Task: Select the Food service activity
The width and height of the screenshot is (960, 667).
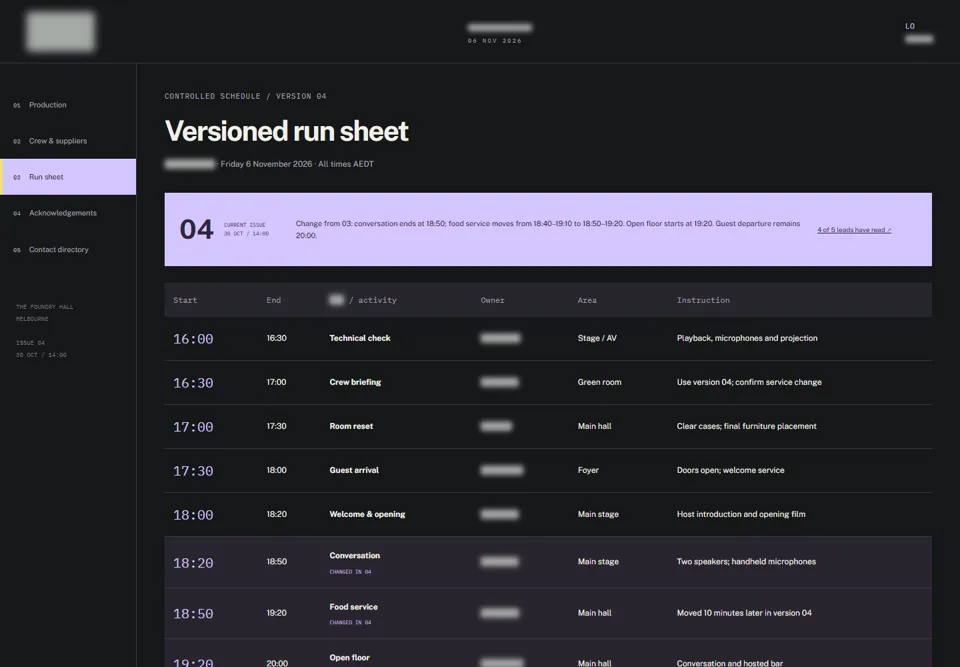Action: coord(353,607)
